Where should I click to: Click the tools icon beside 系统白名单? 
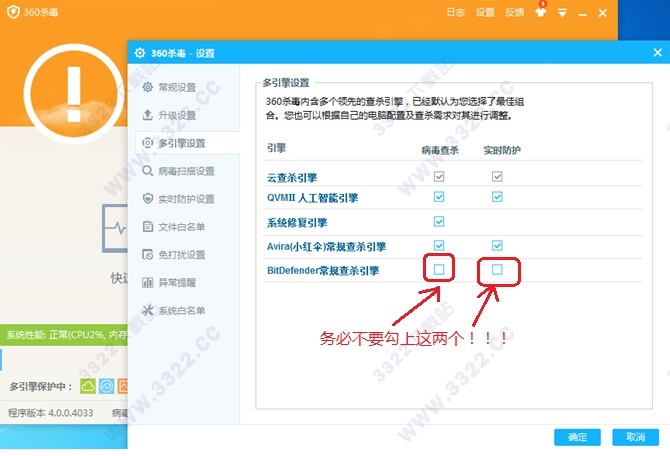click(147, 310)
